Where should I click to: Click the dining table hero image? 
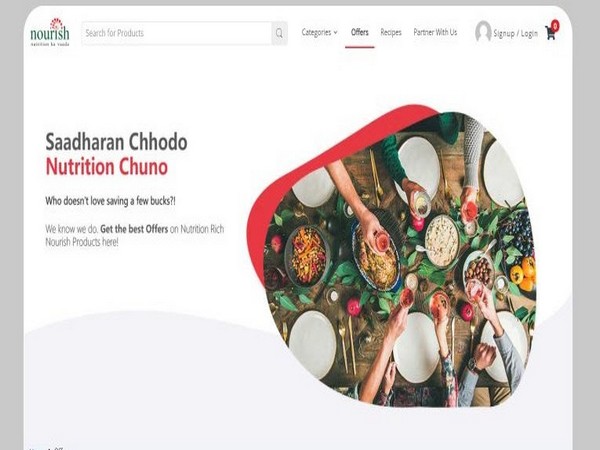tap(400, 260)
